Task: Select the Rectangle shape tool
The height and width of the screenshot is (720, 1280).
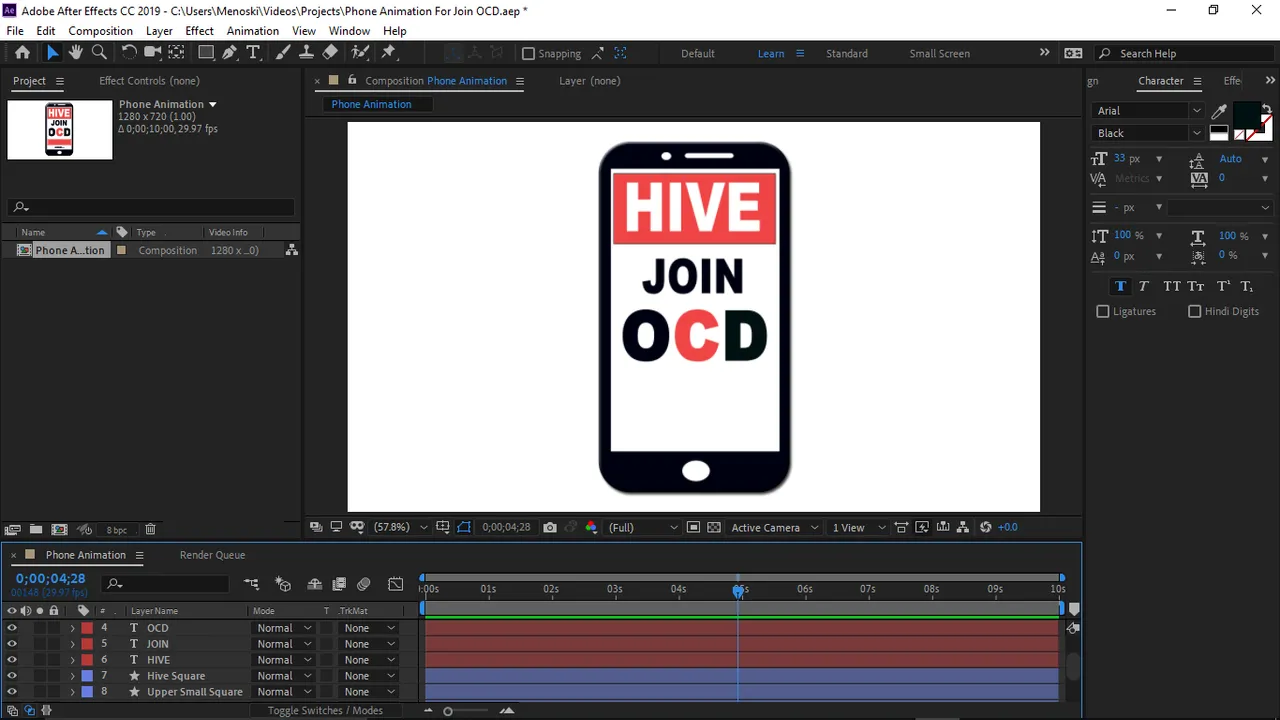Action: pos(206,53)
